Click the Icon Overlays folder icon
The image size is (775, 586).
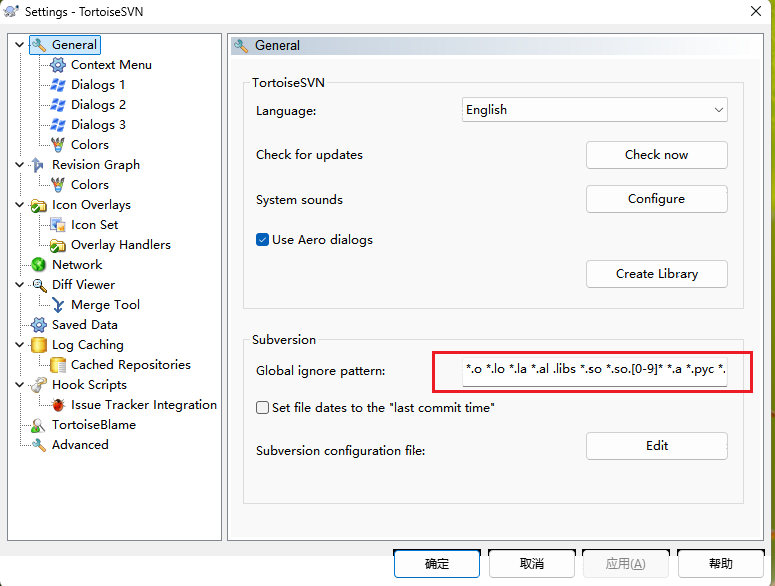[39, 205]
